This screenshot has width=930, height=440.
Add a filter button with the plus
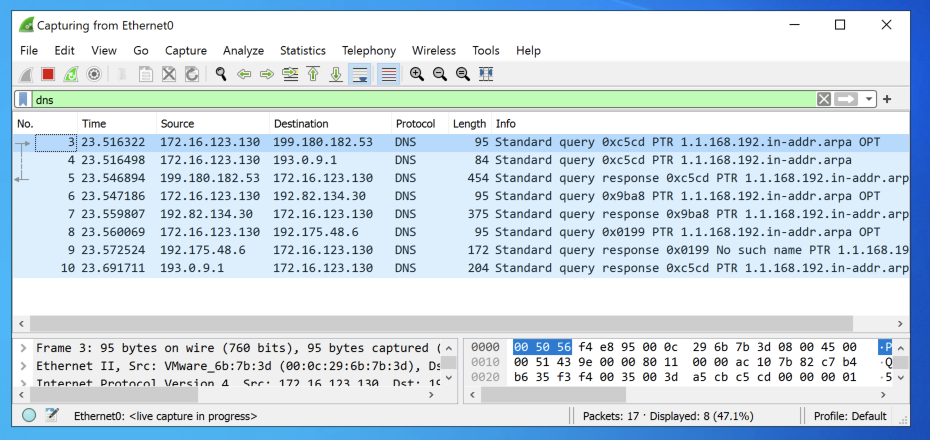pyautogui.click(x=887, y=99)
